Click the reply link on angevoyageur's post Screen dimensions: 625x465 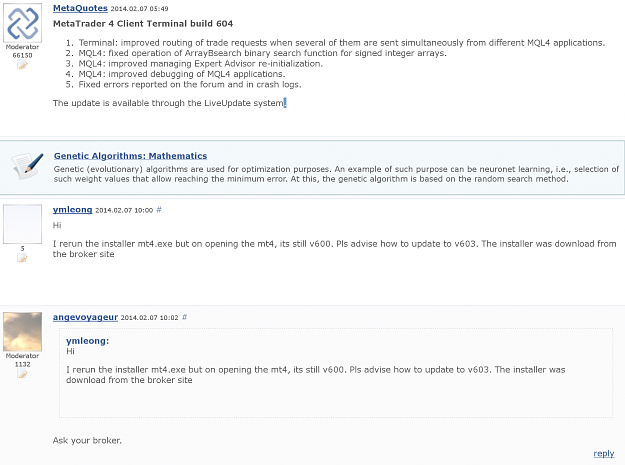603,453
